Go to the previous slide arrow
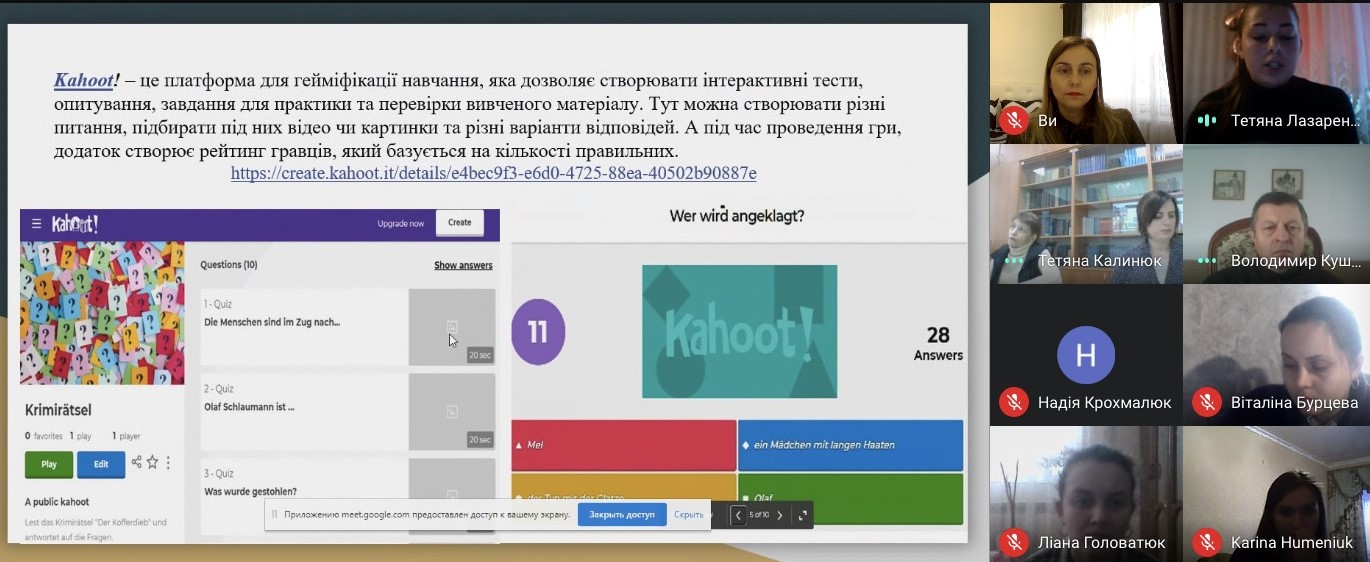Screen dimensions: 1370x562 [739, 515]
